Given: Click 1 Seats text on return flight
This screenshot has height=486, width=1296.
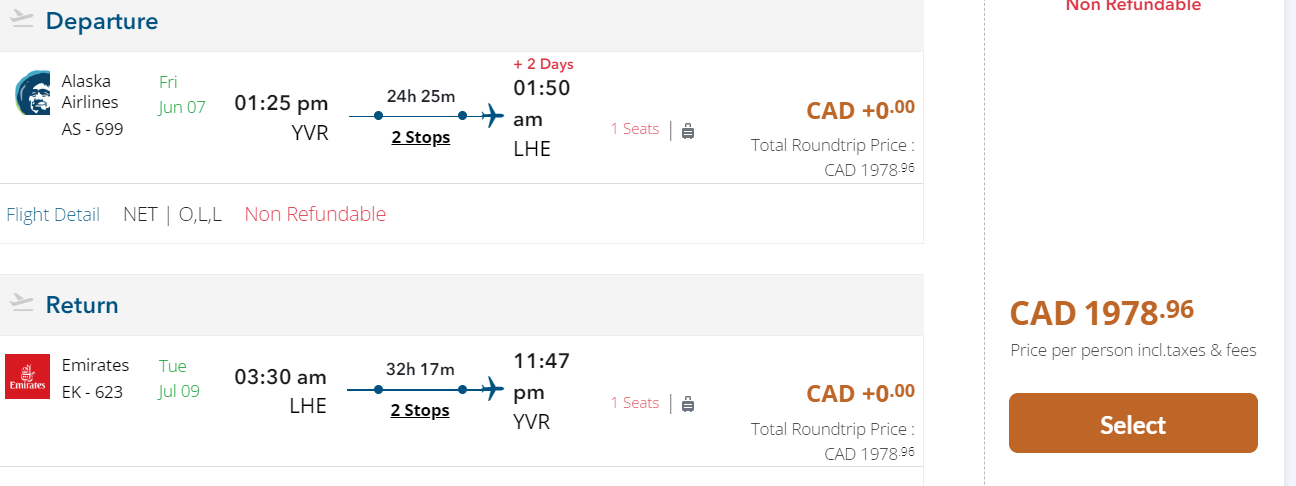Looking at the screenshot, I should click(x=635, y=403).
